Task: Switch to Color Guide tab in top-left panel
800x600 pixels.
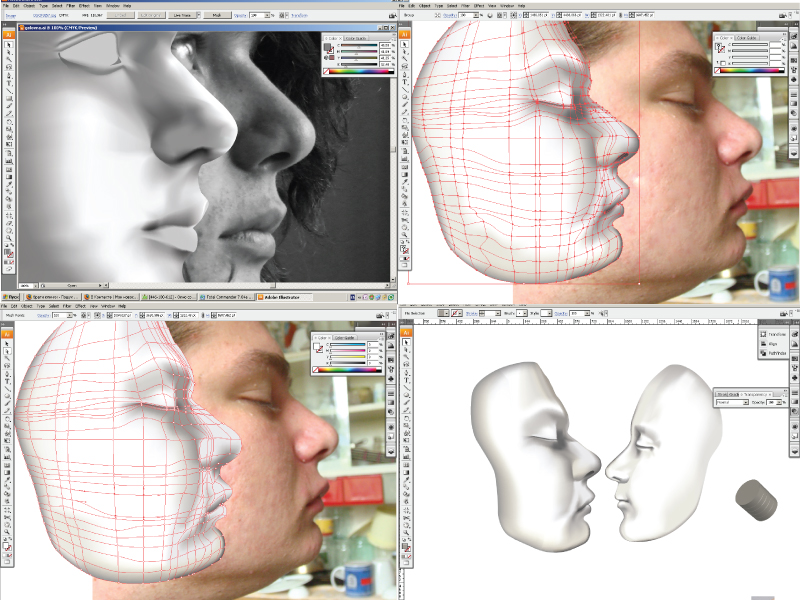Action: [x=356, y=37]
